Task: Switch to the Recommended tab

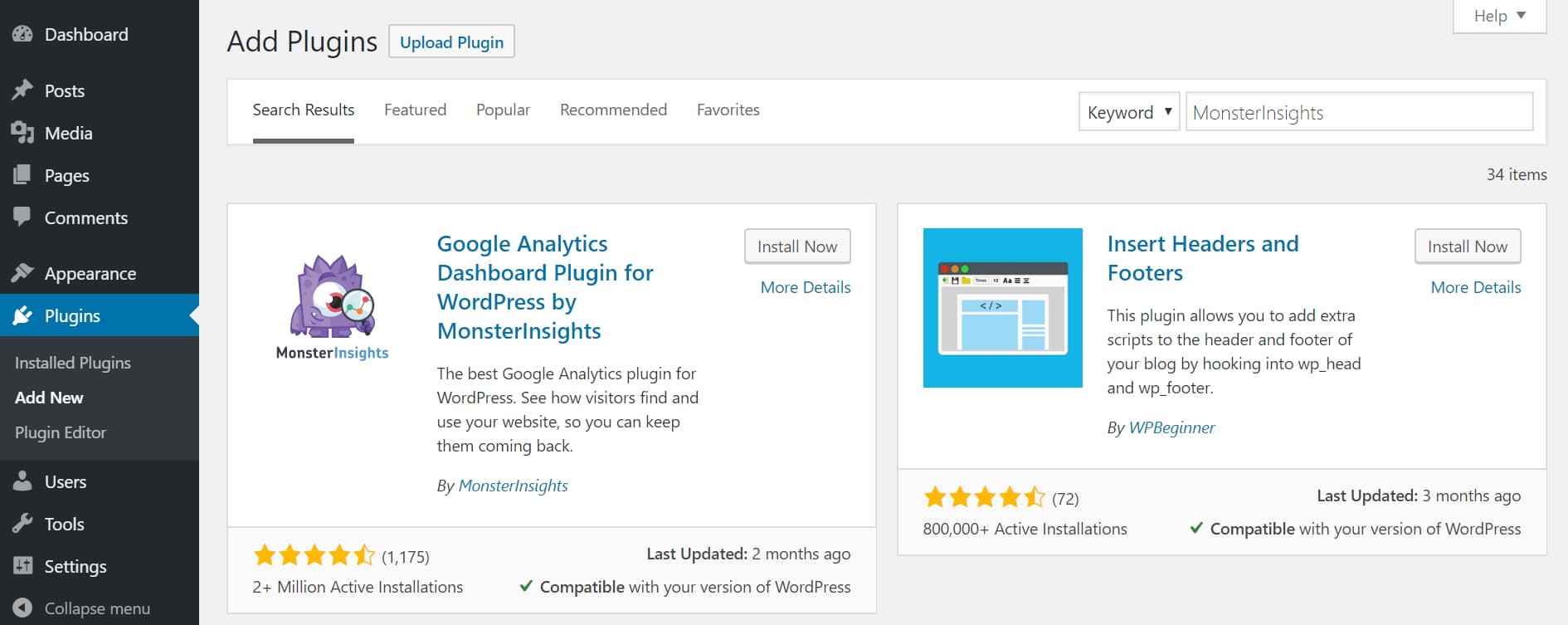Action: 613,110
